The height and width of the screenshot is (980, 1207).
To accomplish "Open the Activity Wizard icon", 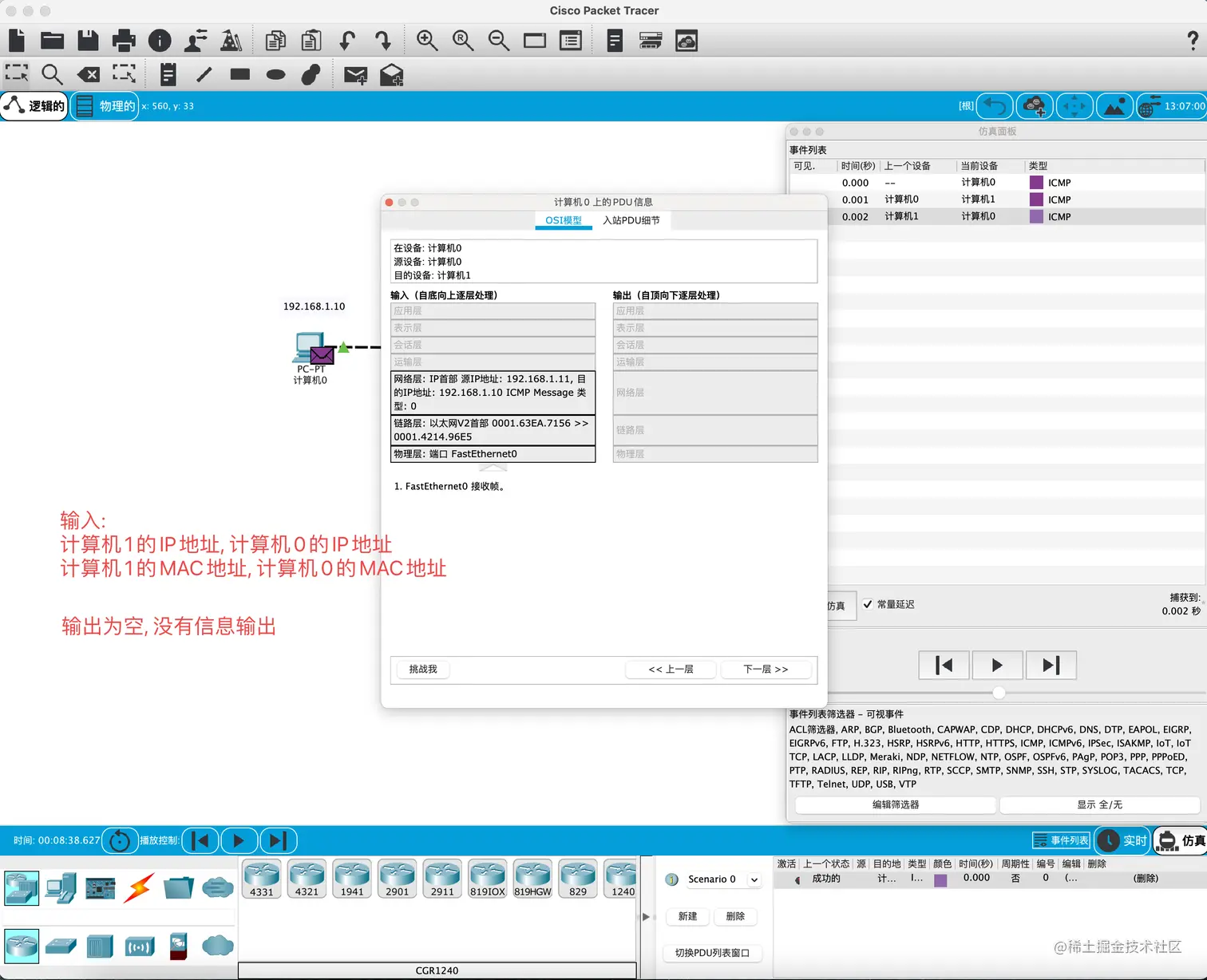I will pos(196,40).
